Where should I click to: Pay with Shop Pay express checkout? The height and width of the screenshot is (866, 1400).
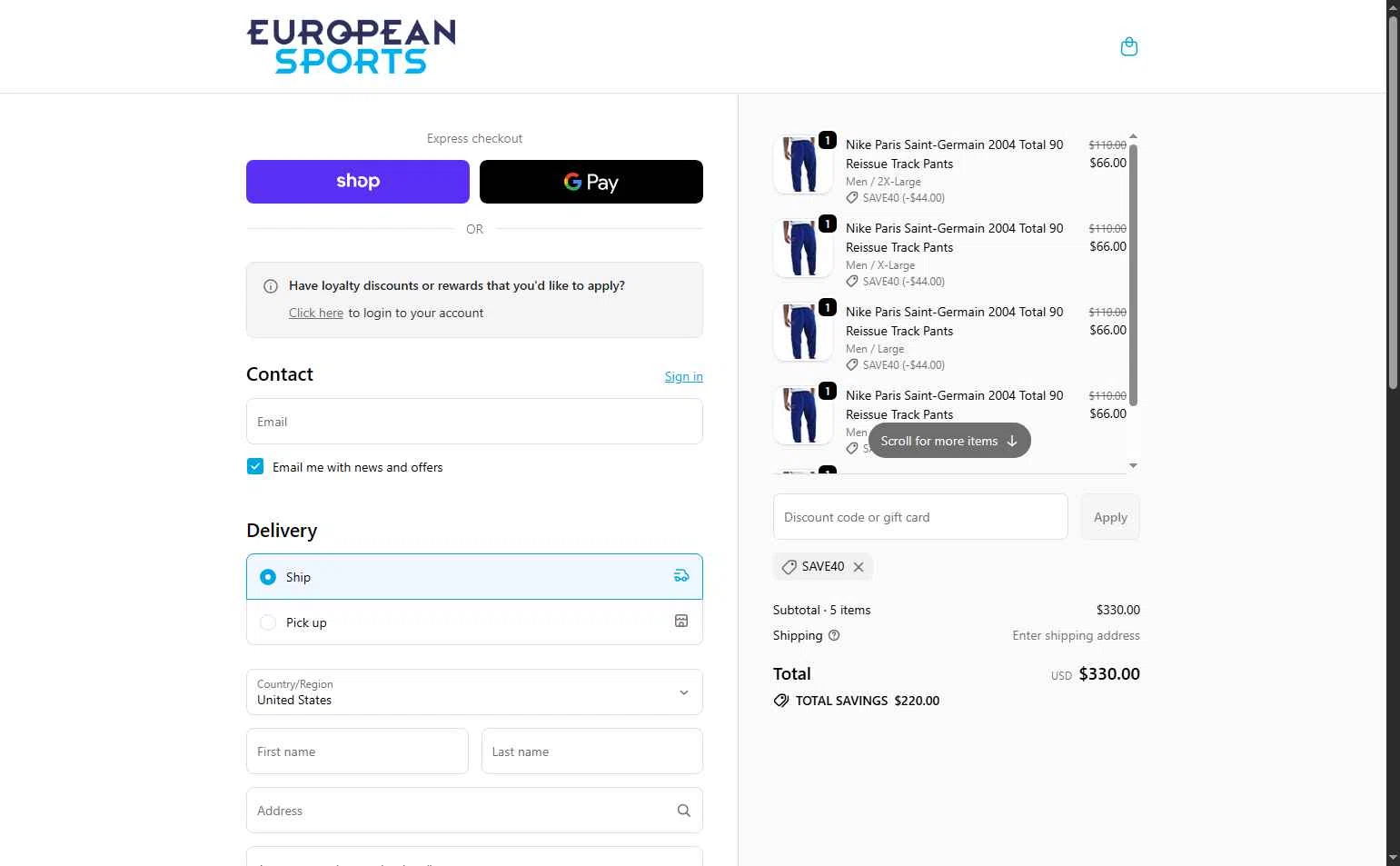(x=358, y=182)
